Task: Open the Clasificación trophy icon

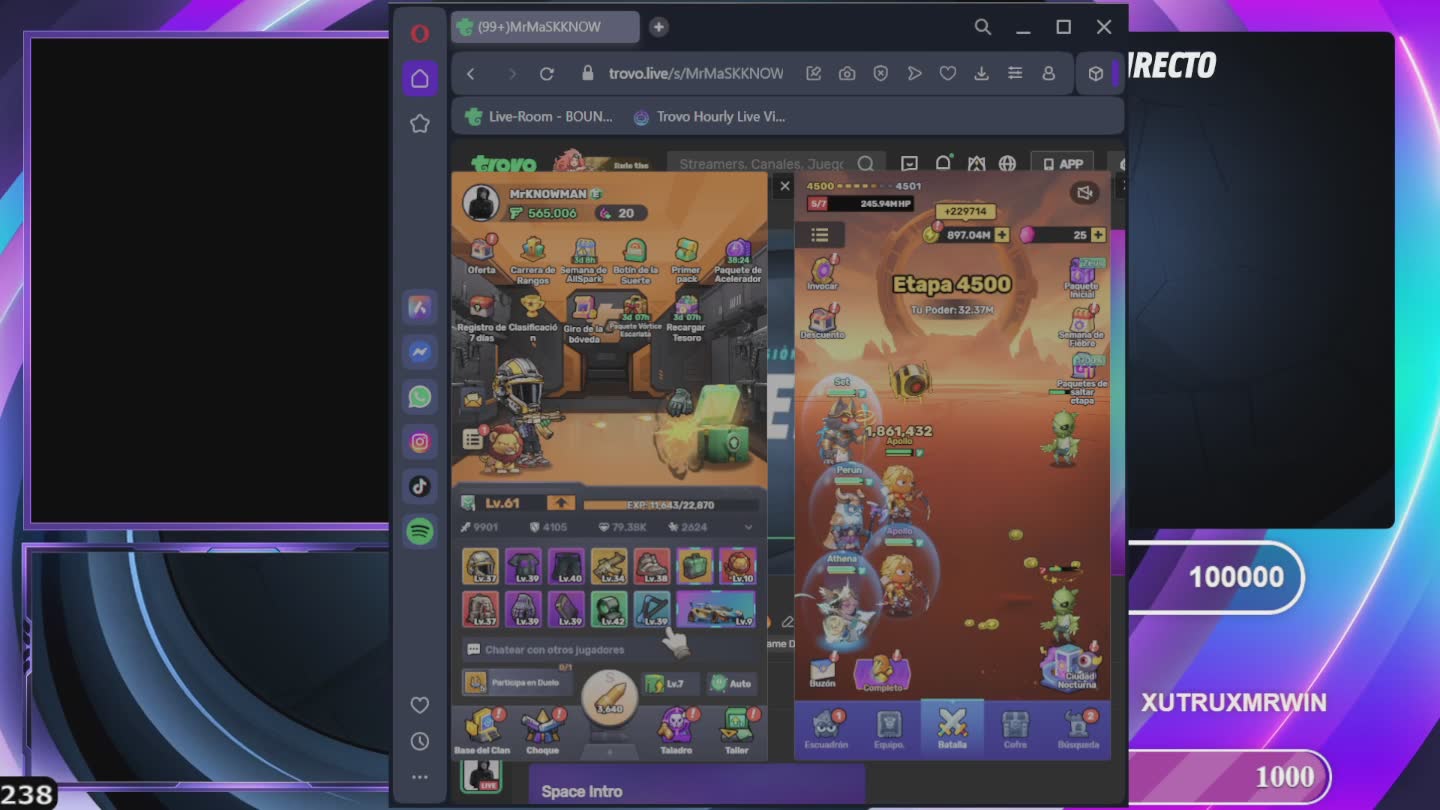Action: (x=534, y=318)
